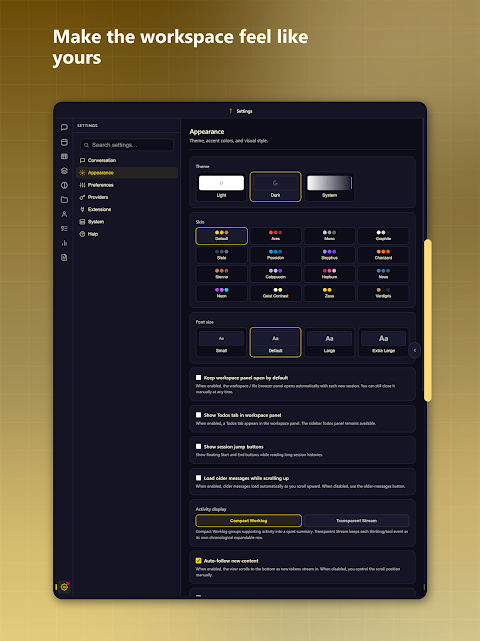Click the document page icon in left rail

(64, 258)
